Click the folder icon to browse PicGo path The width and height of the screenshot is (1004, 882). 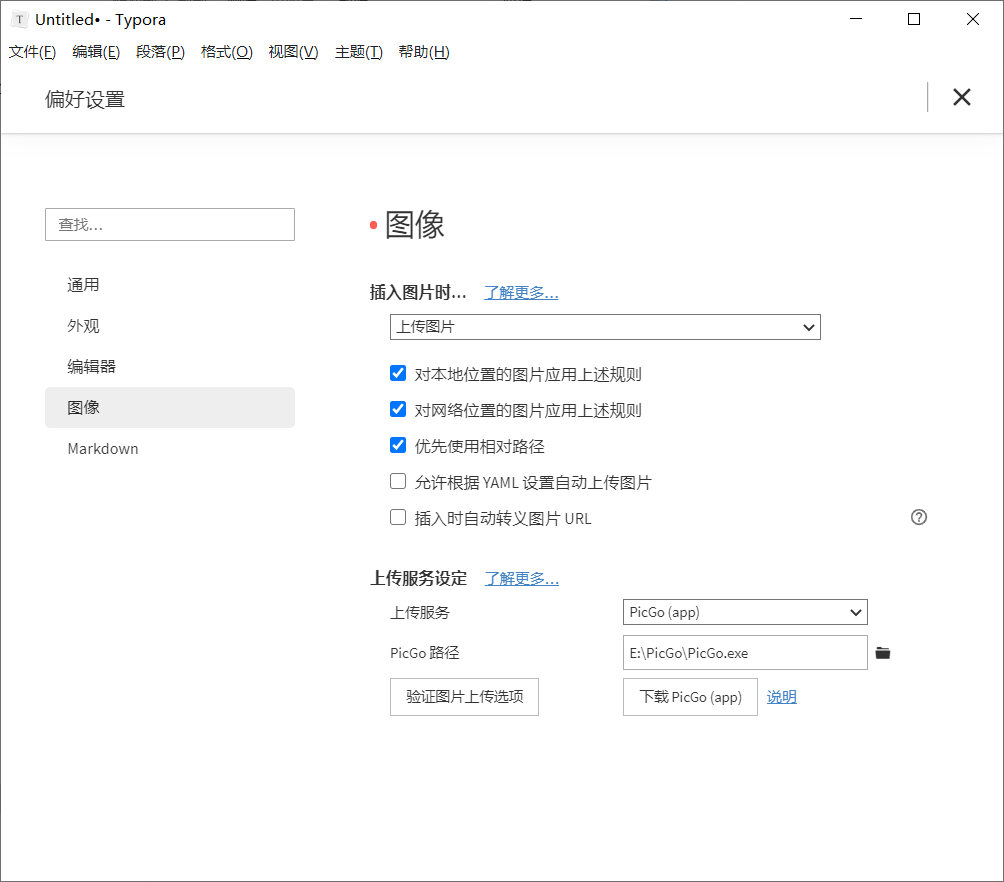click(x=883, y=653)
